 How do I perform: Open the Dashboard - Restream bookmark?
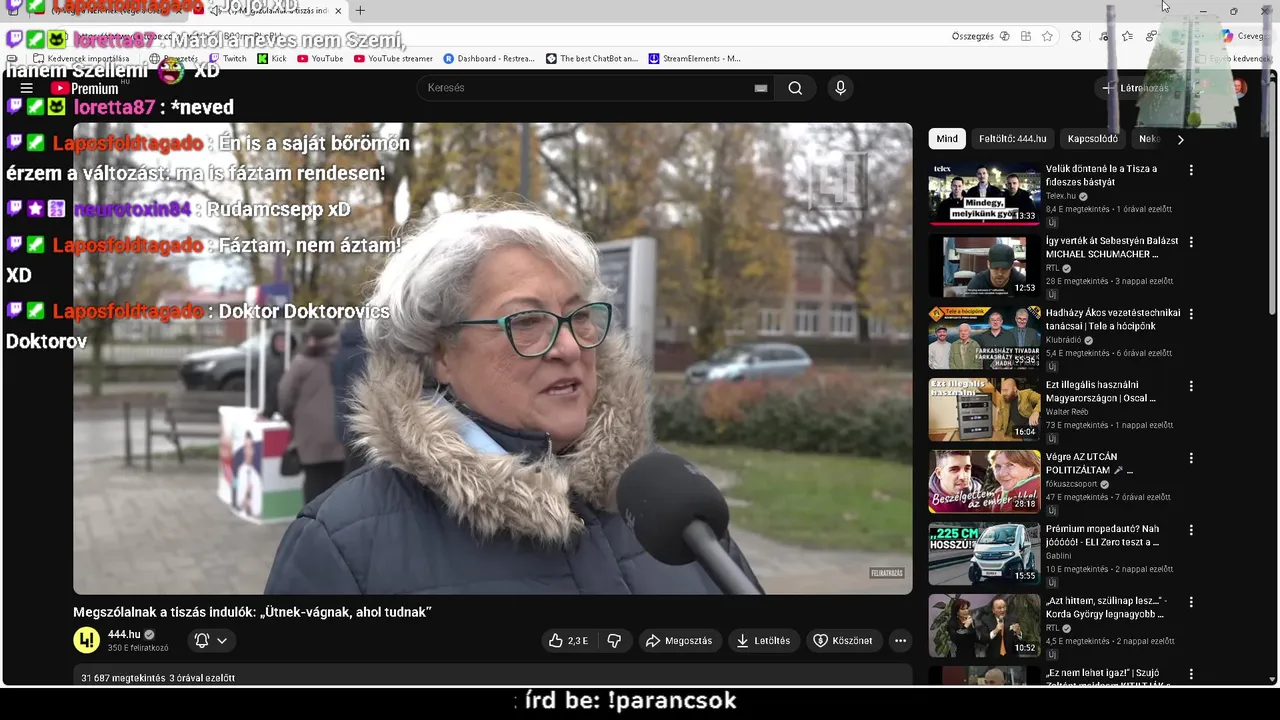(489, 58)
